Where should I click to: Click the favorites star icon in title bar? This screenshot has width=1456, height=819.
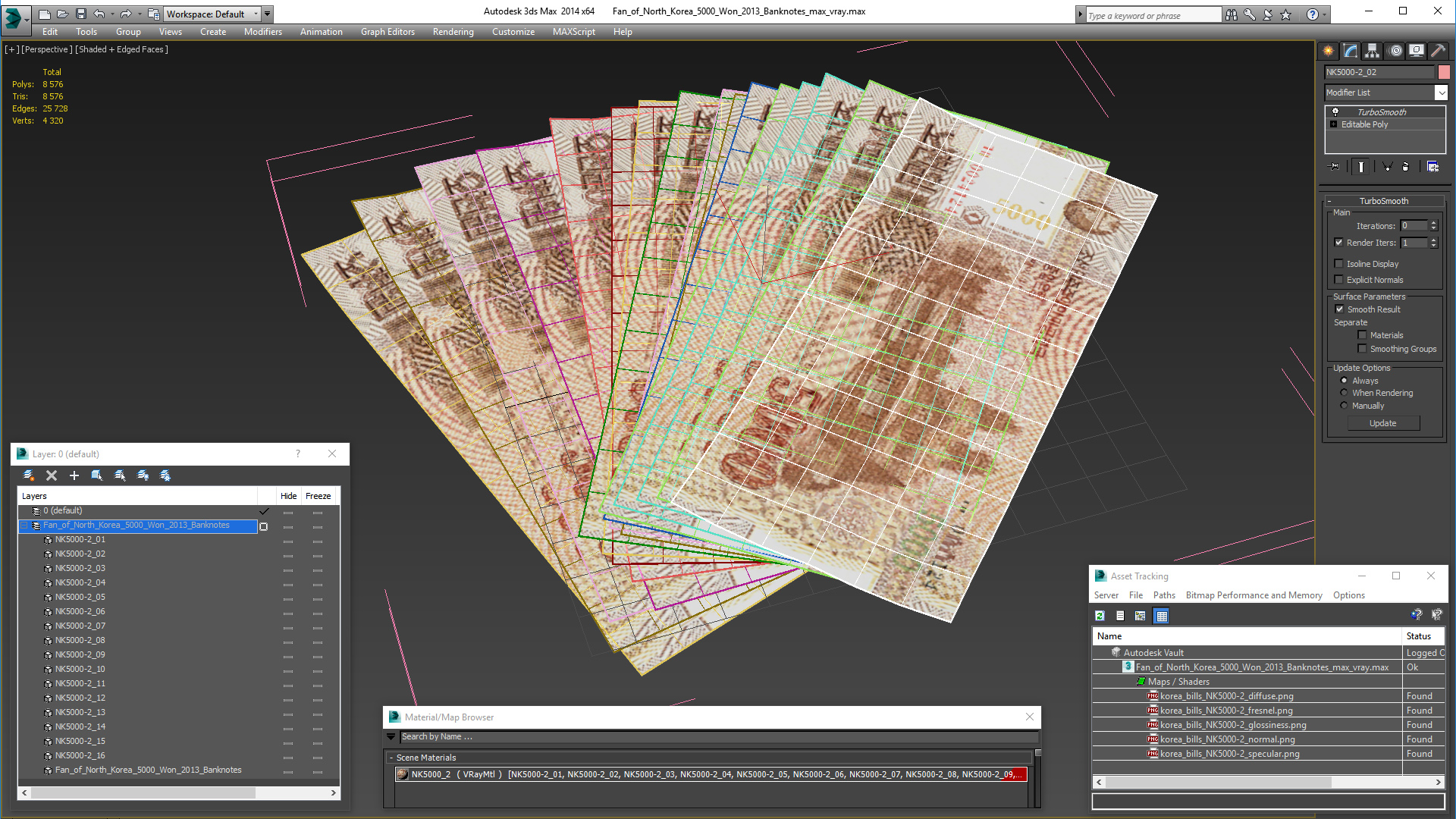pos(1286,14)
